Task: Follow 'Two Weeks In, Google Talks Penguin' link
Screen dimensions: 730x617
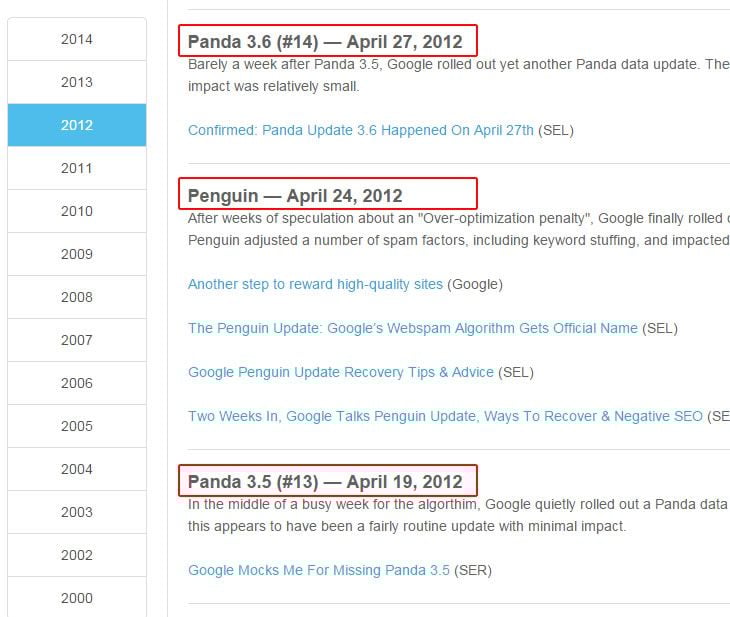Action: (x=445, y=416)
